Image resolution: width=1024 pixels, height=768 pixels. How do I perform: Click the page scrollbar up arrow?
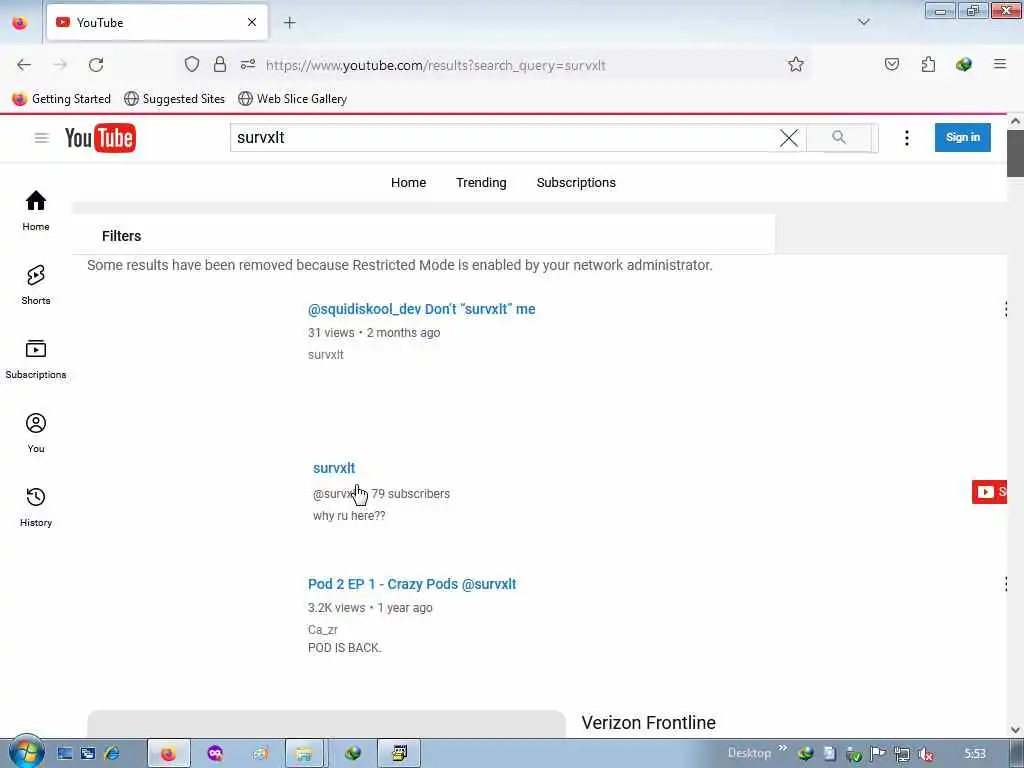coord(1015,121)
